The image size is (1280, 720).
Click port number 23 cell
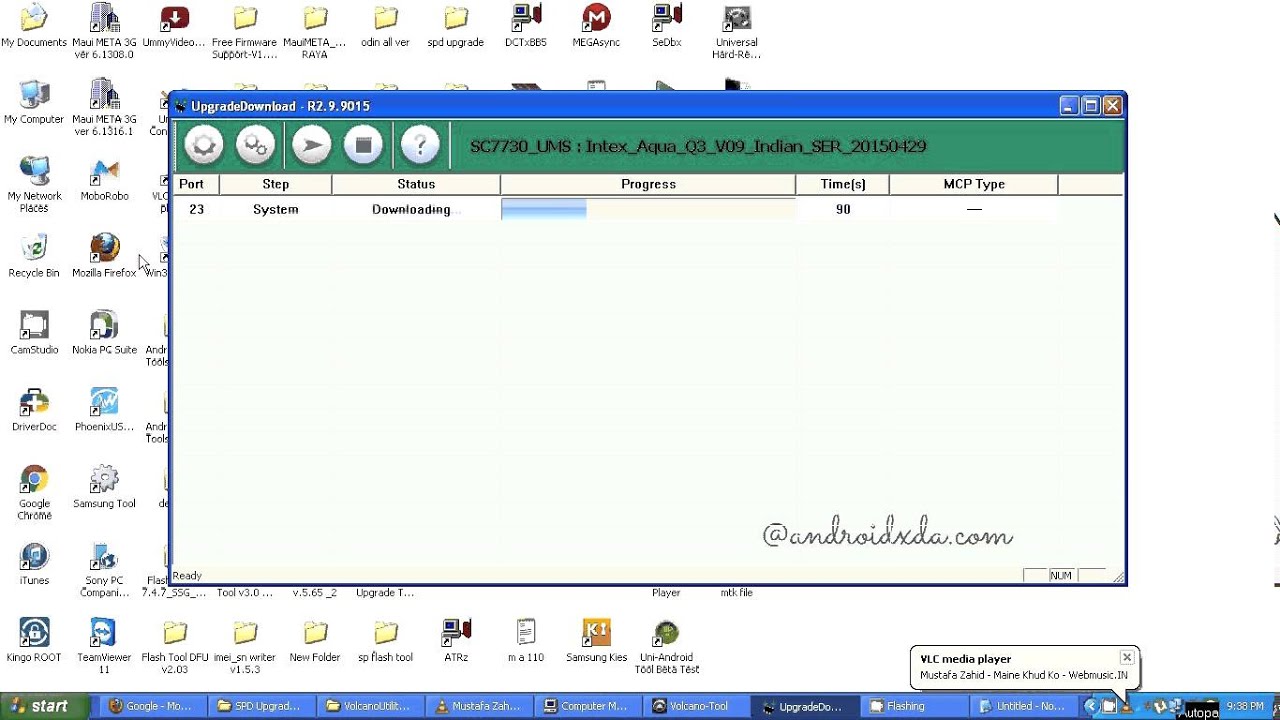pyautogui.click(x=196, y=209)
